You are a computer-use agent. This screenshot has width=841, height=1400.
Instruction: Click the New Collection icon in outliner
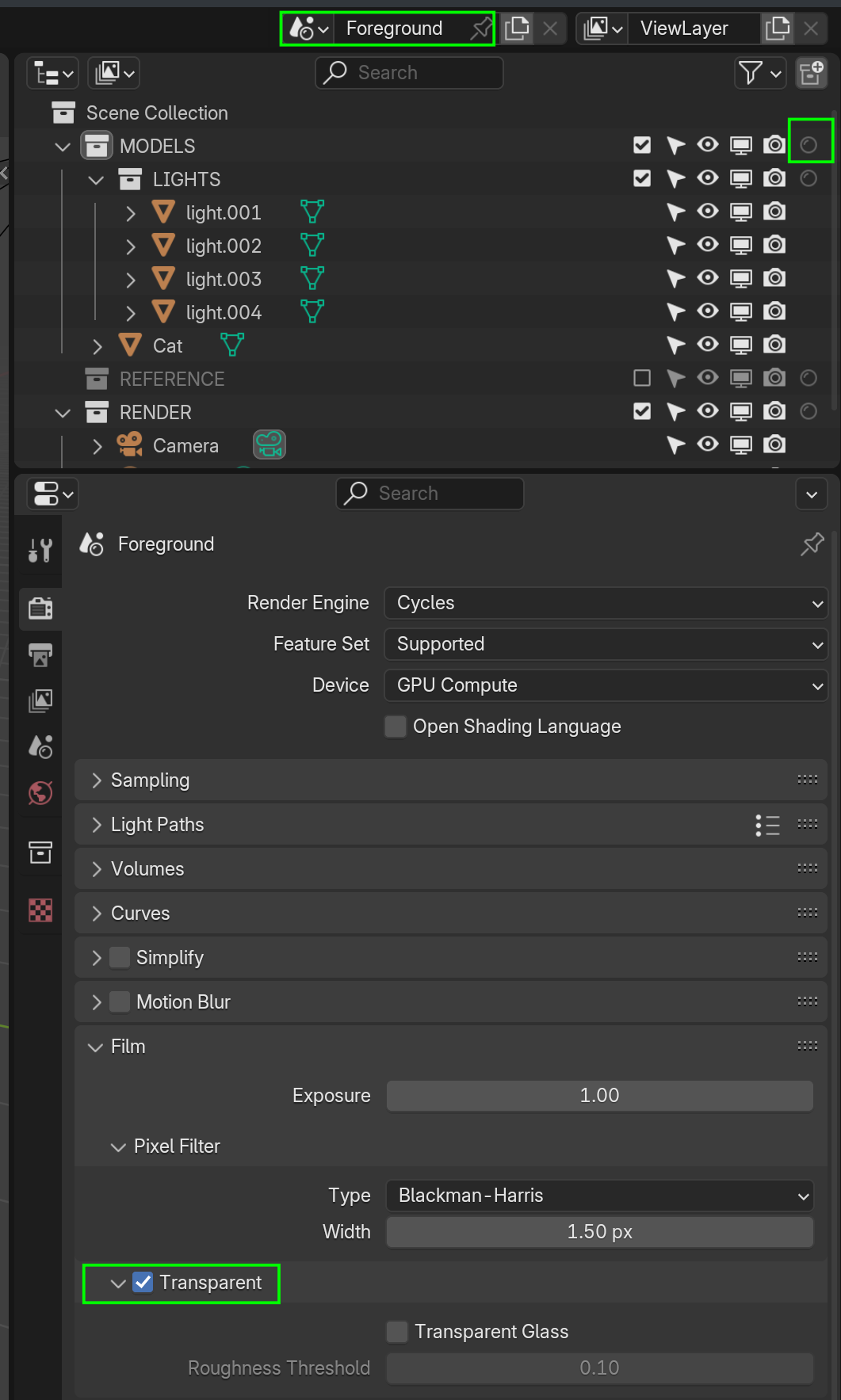(812, 73)
